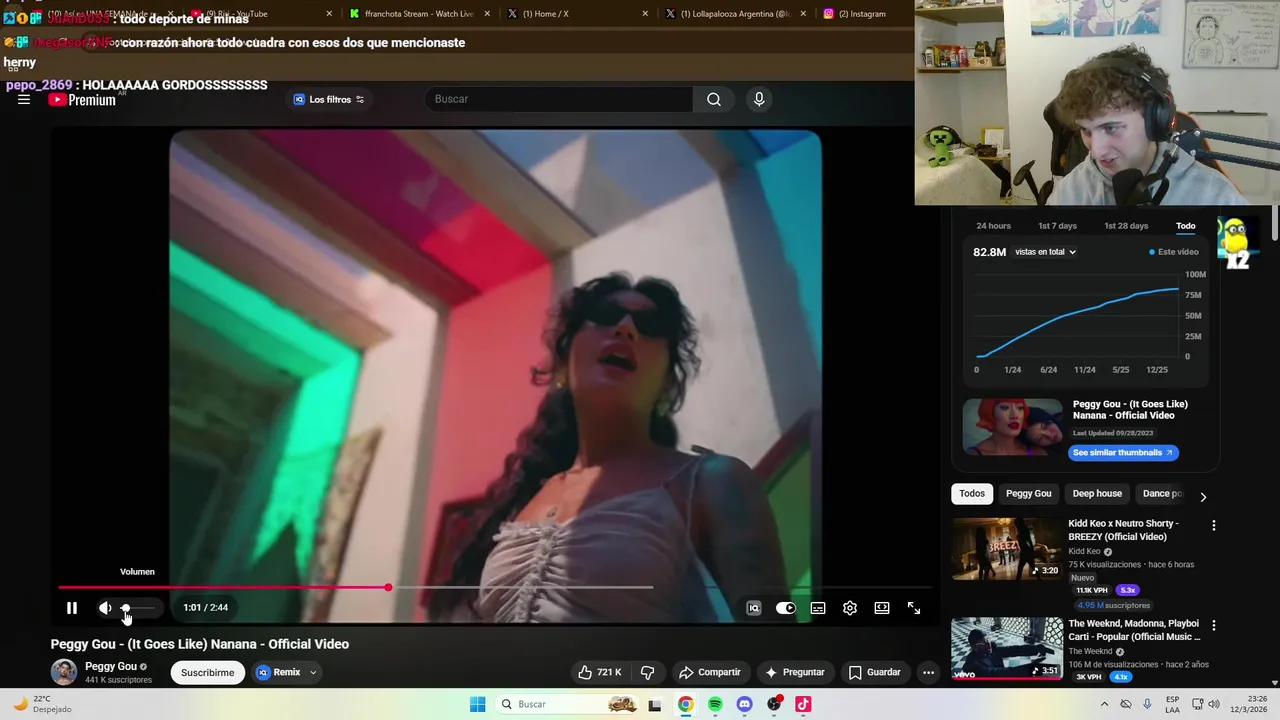1280x720 pixels.
Task: Open The Weeknd Popular video thumbnail
Action: 1006,648
